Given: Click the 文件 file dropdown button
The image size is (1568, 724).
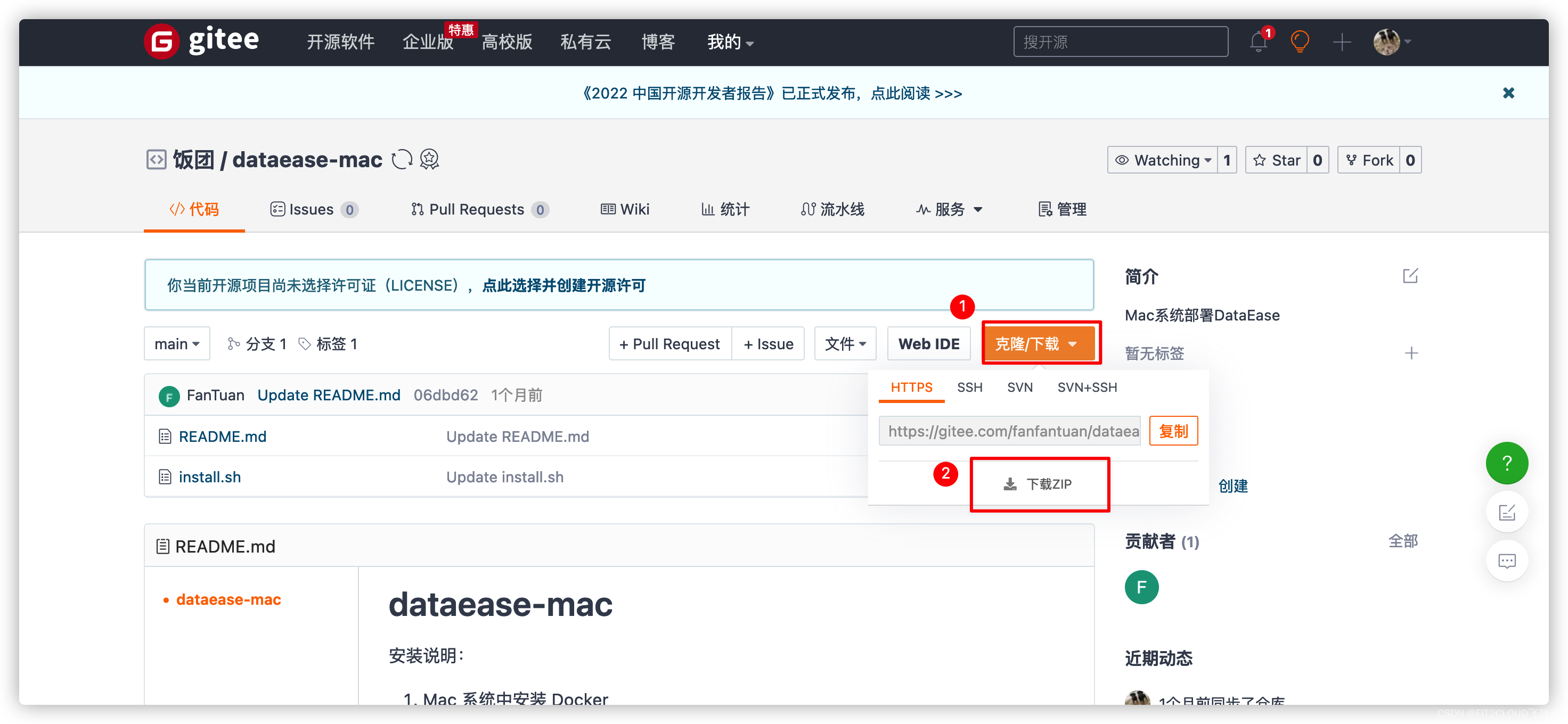Looking at the screenshot, I should coord(844,343).
